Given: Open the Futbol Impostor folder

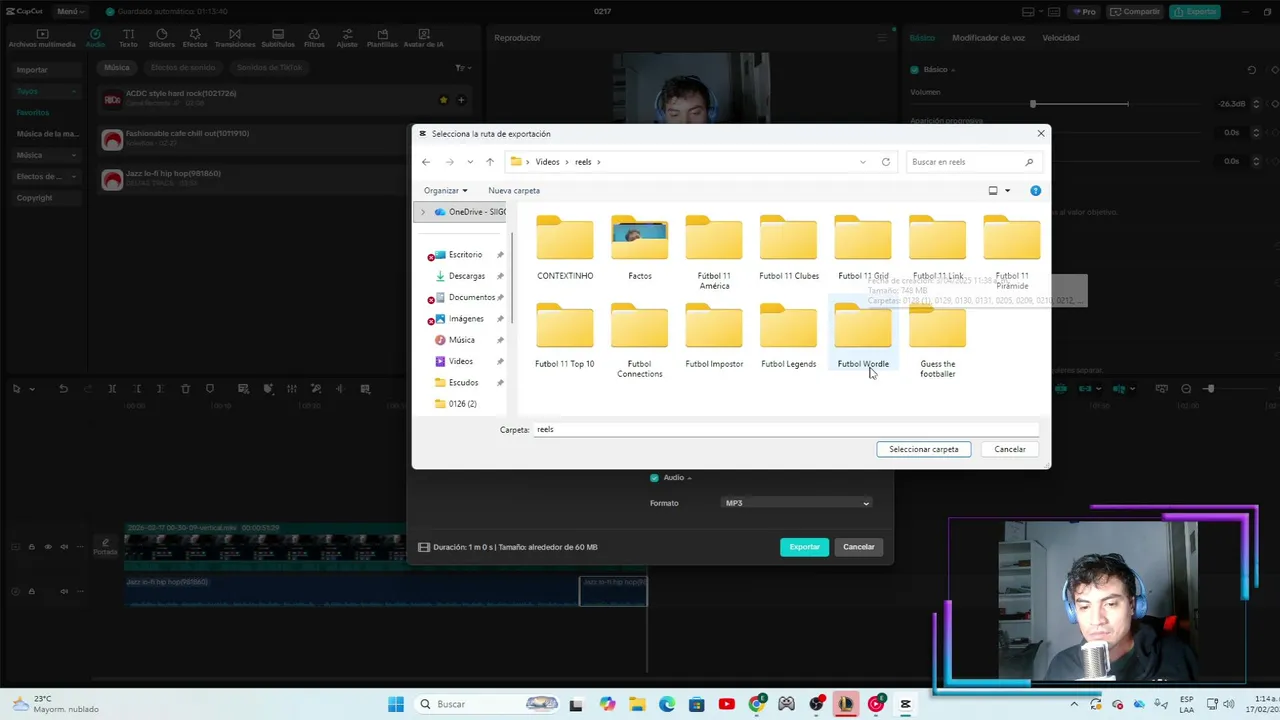Looking at the screenshot, I should [714, 336].
